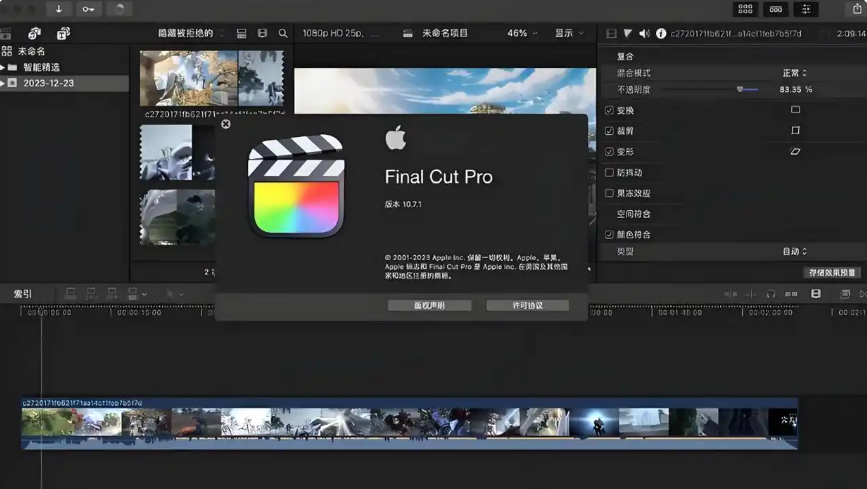867x489 pixels.
Task: Click the 版权声明 button
Action: click(x=429, y=305)
